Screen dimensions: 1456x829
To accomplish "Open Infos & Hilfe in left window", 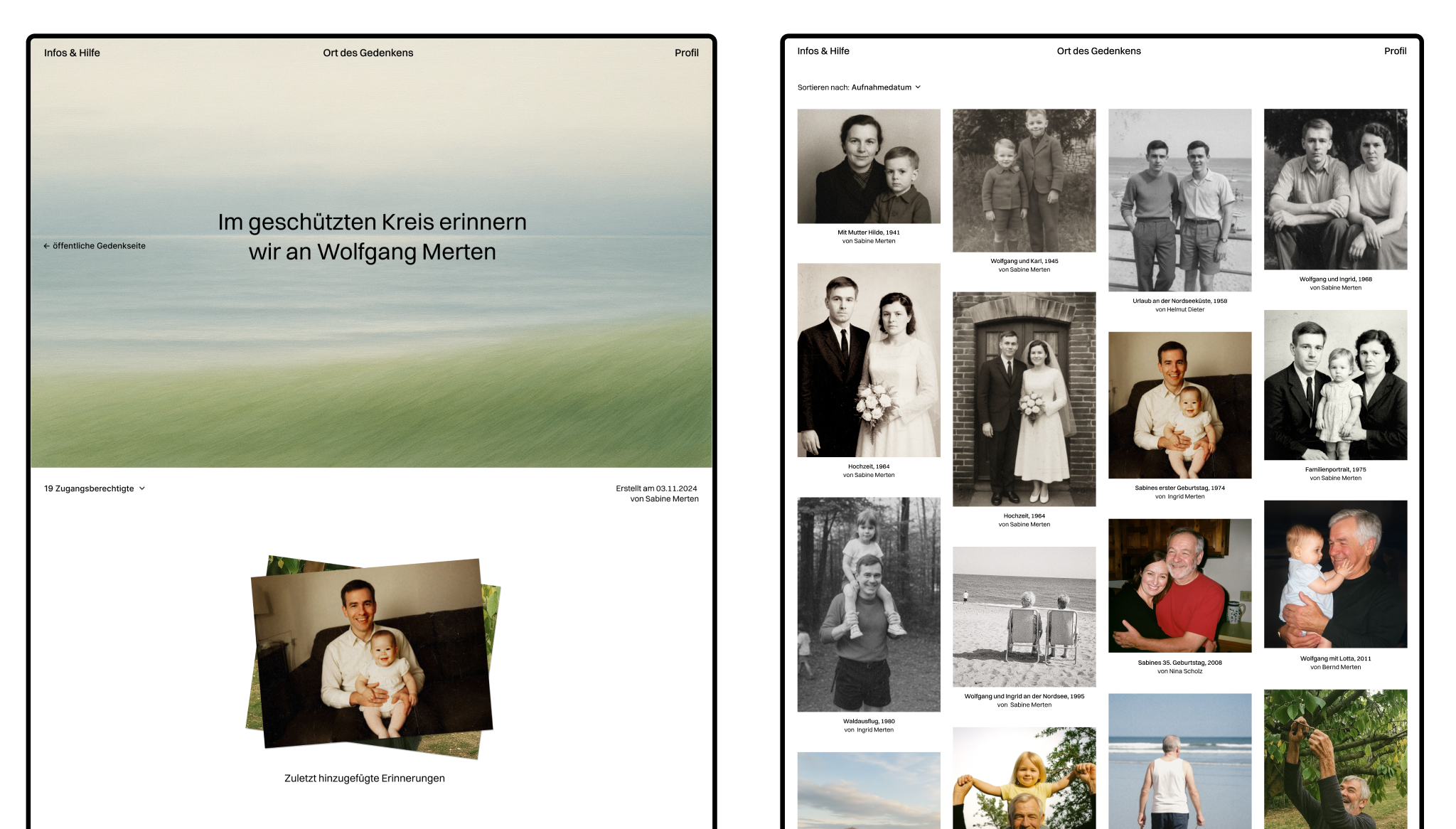I will coord(72,53).
